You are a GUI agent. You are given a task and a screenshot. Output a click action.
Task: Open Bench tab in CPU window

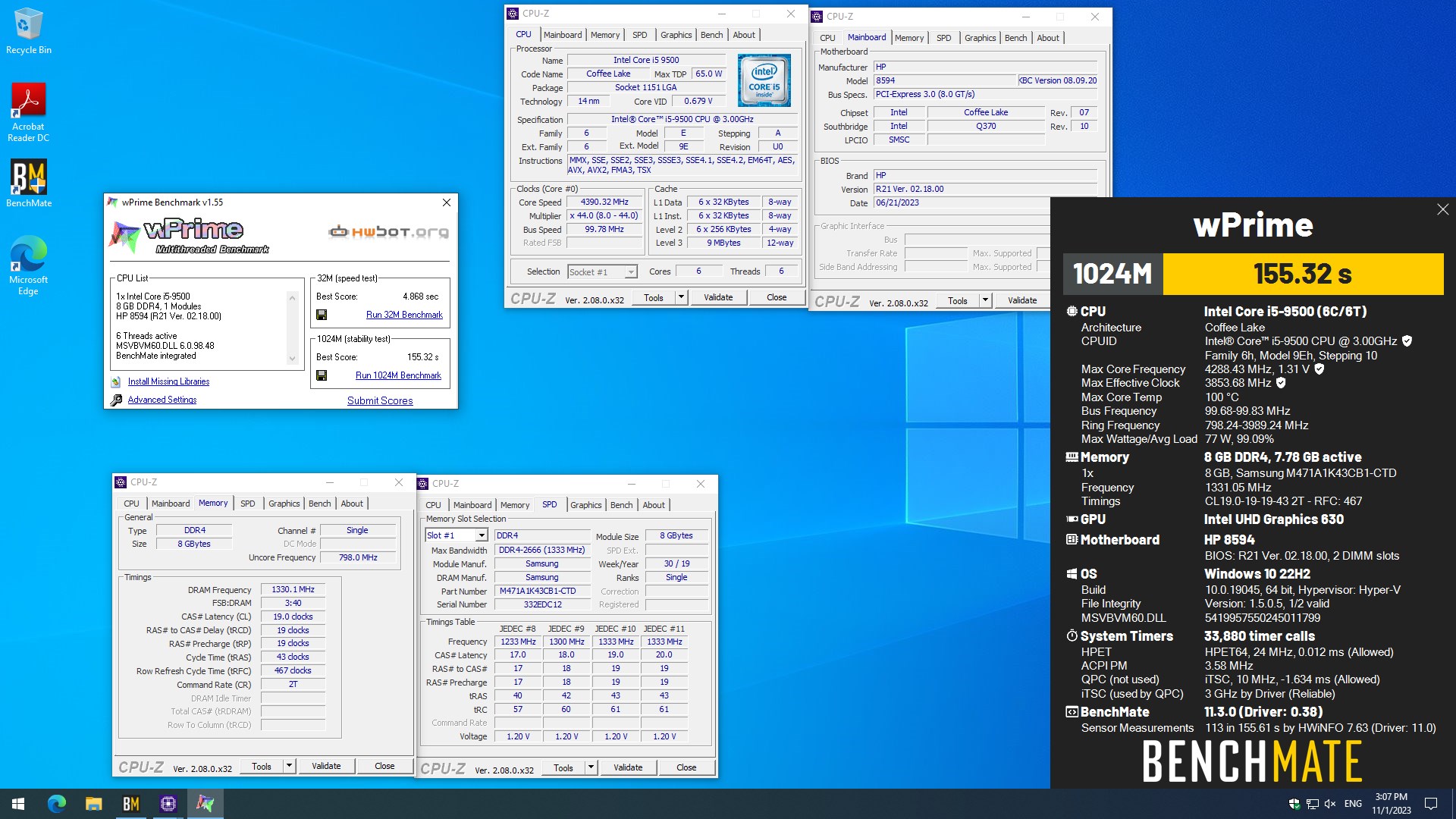[711, 35]
